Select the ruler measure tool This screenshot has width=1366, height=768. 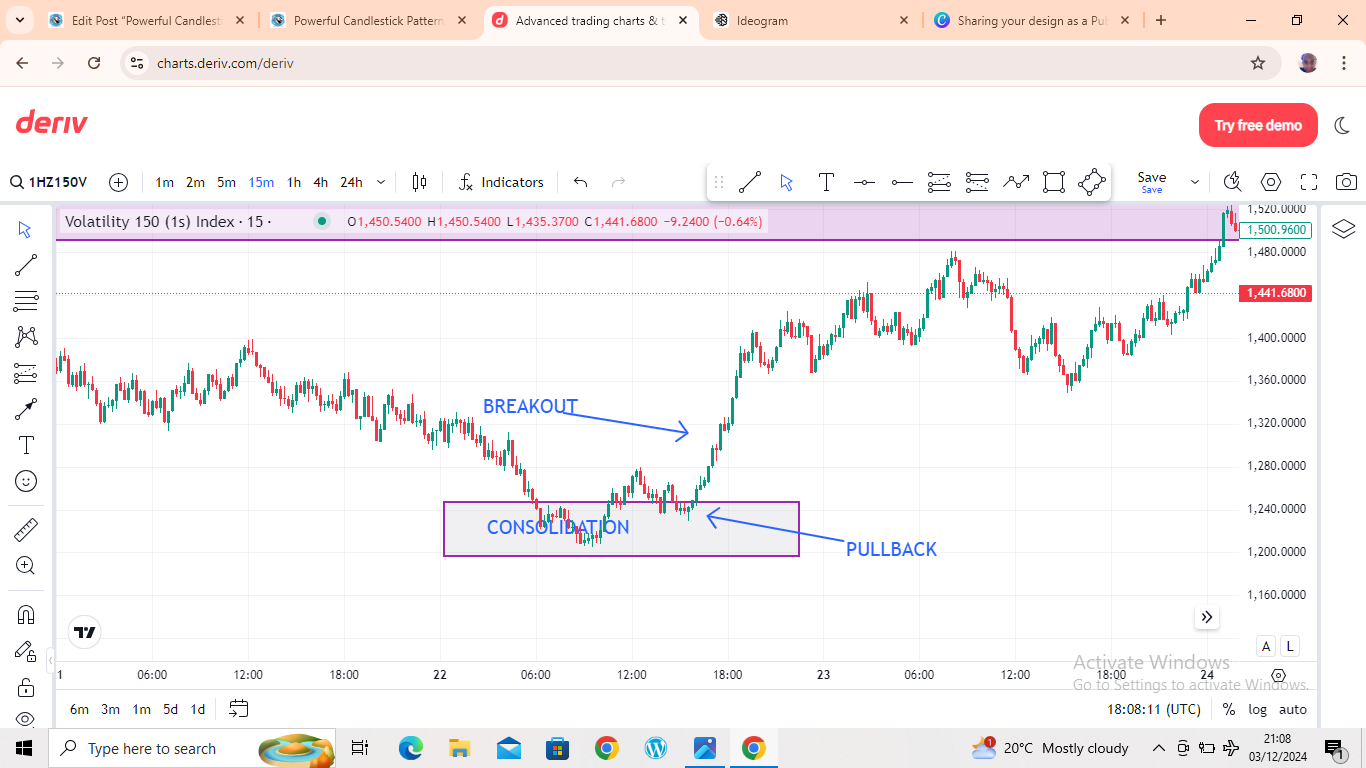[26, 529]
